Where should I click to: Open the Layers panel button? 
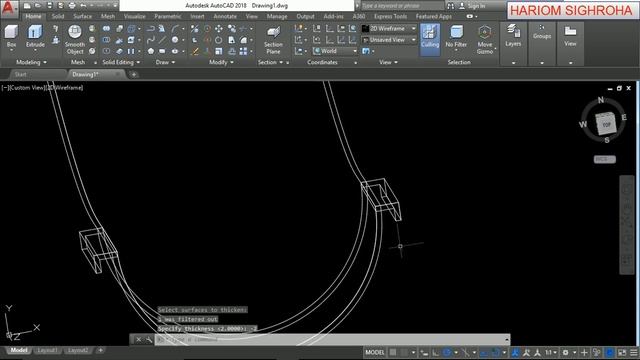(x=513, y=36)
